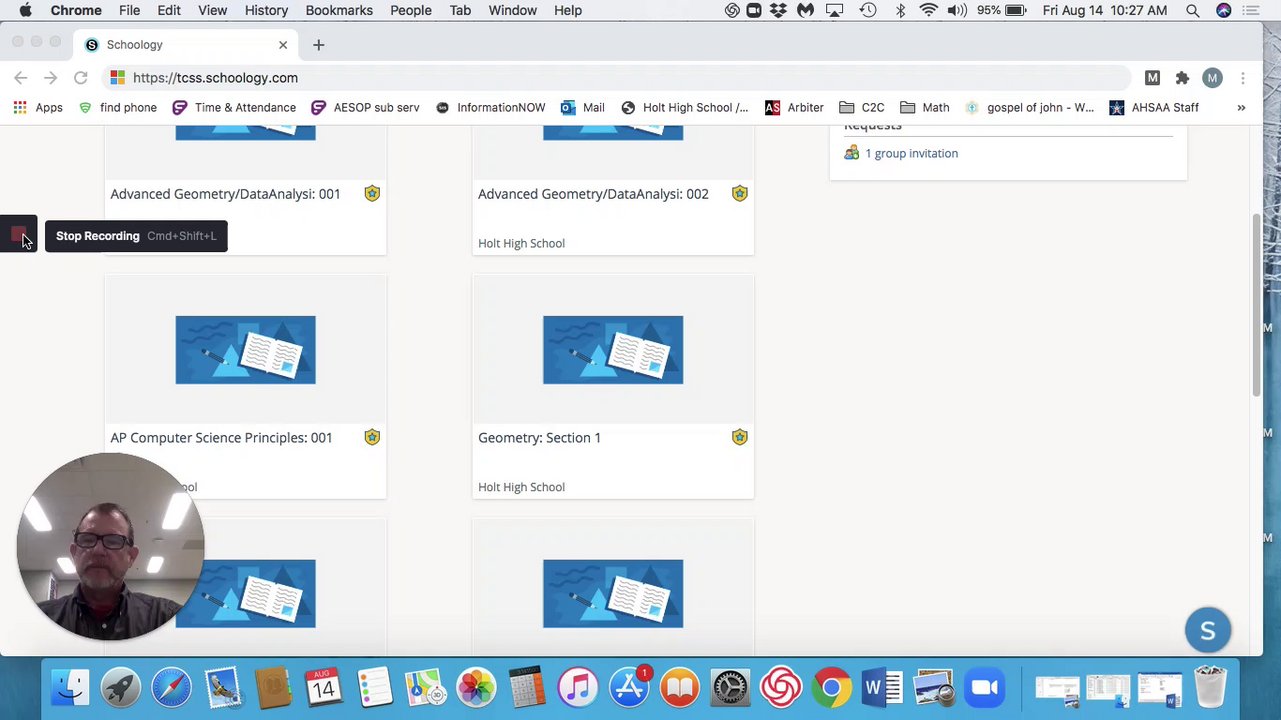
Task: Click the badge icon beside AP Computer Science Principles
Action: click(x=372, y=437)
